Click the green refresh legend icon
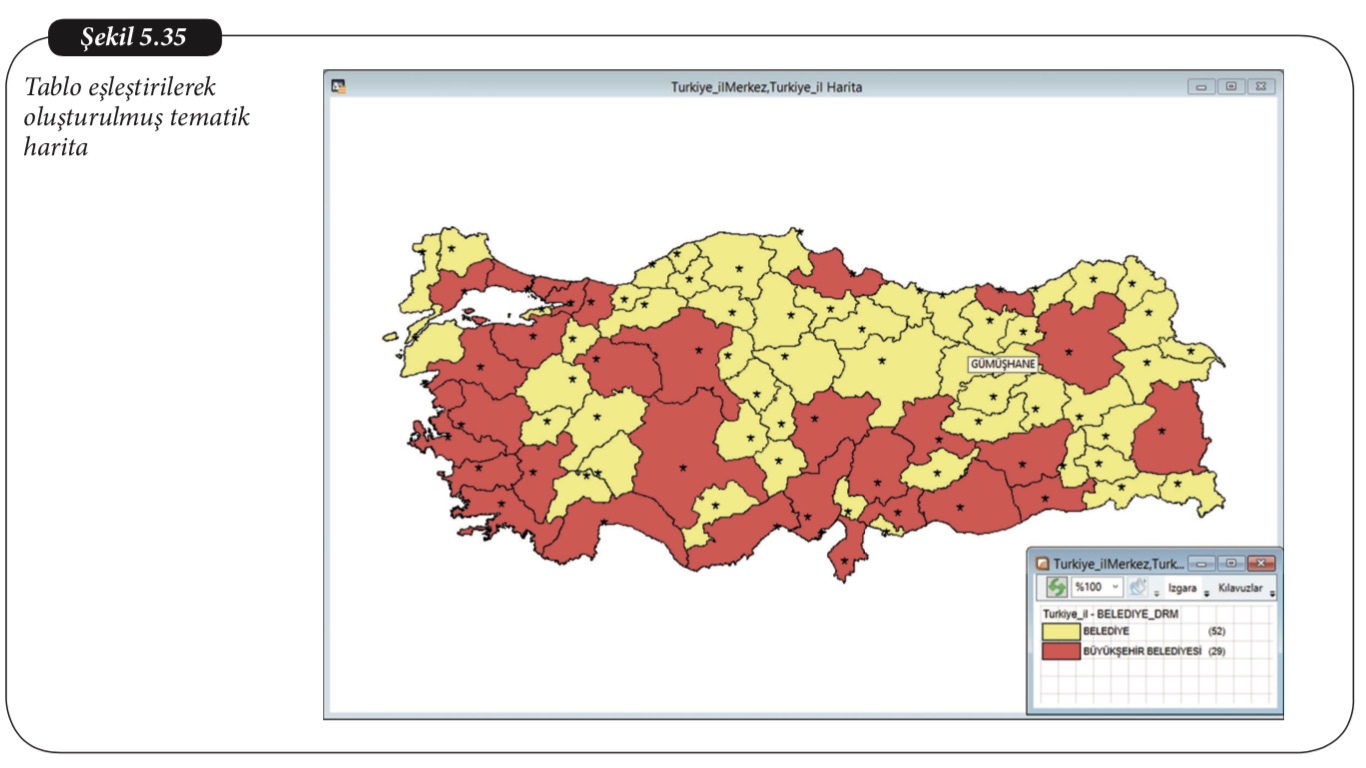Viewport: 1366px width, 768px height. pos(1057,587)
